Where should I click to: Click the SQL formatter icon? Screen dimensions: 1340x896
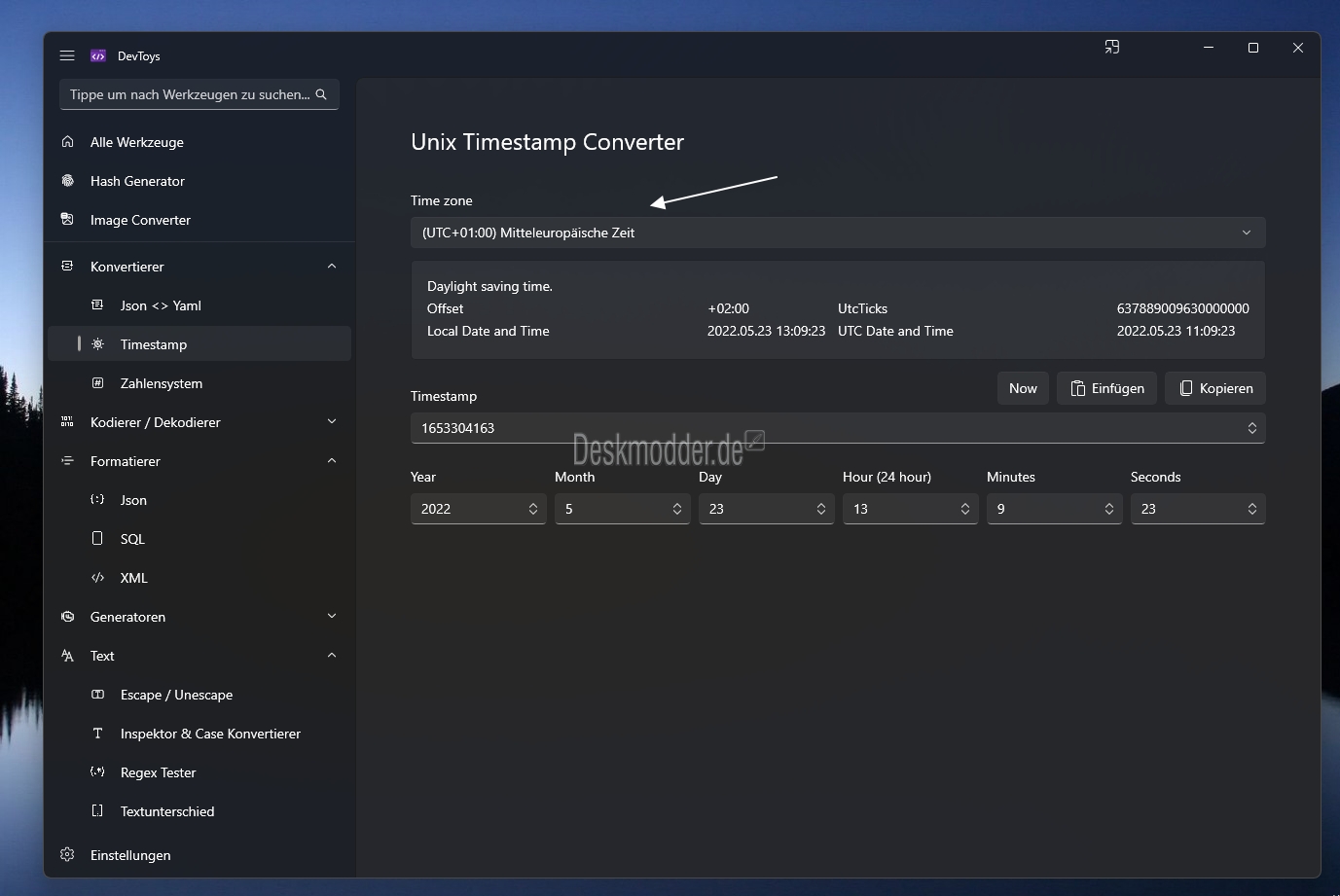[x=97, y=539]
